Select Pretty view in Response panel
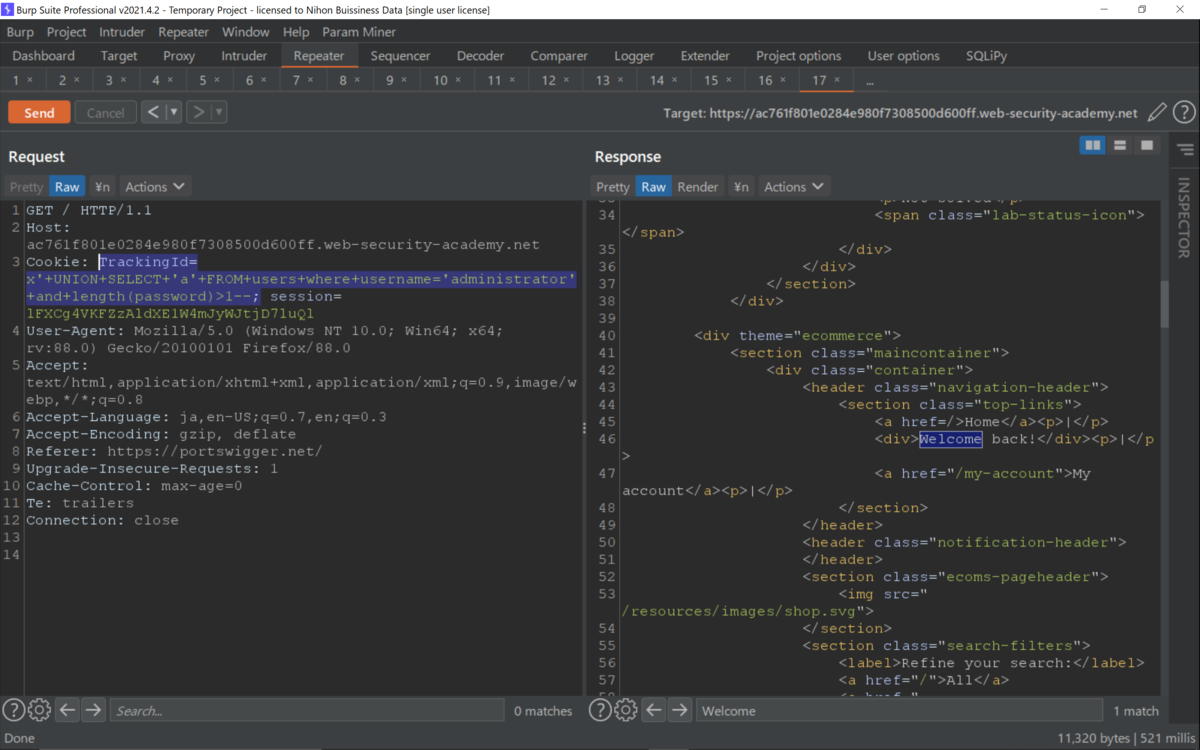This screenshot has height=750, width=1200. coord(613,186)
